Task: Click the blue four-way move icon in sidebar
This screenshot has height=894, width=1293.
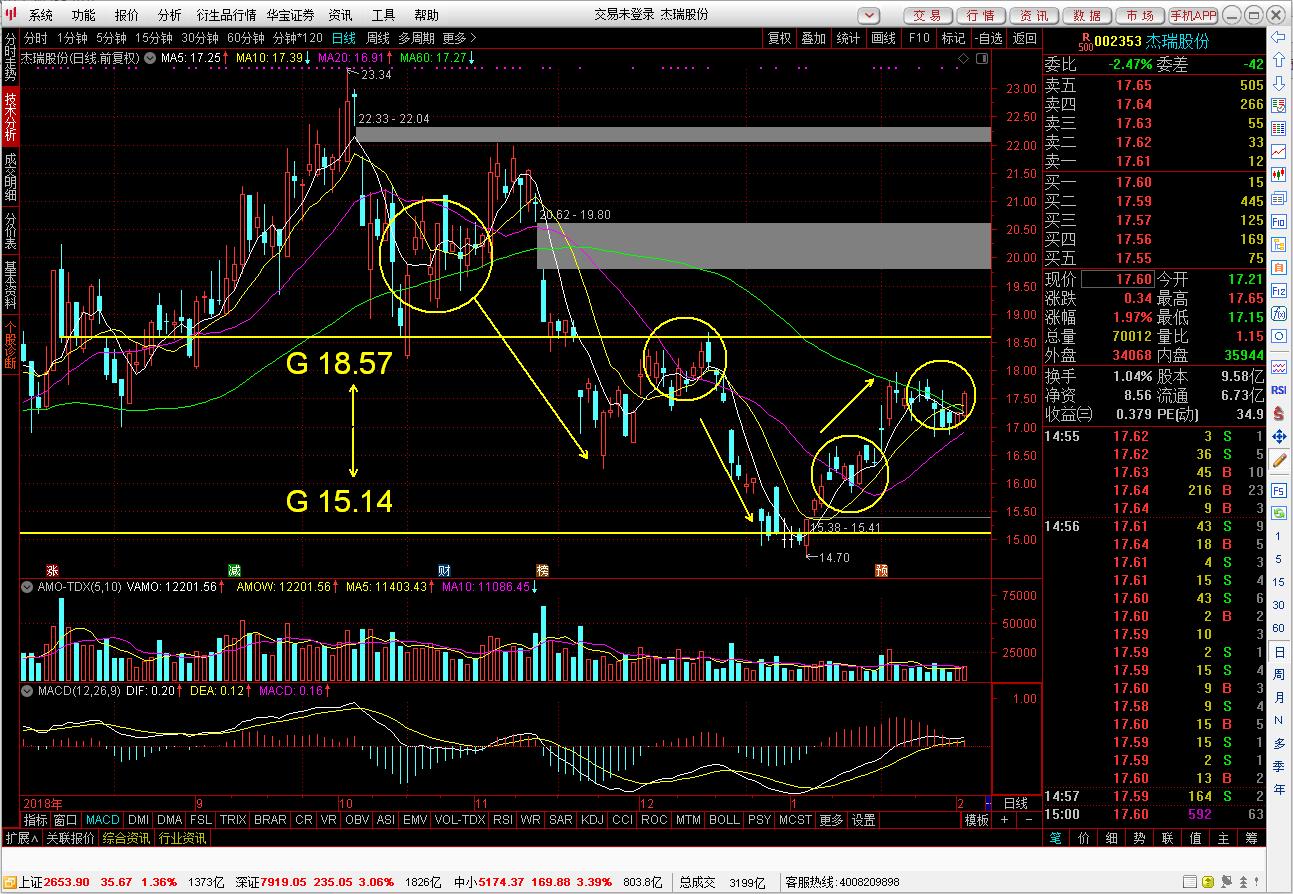Action: click(x=1278, y=436)
